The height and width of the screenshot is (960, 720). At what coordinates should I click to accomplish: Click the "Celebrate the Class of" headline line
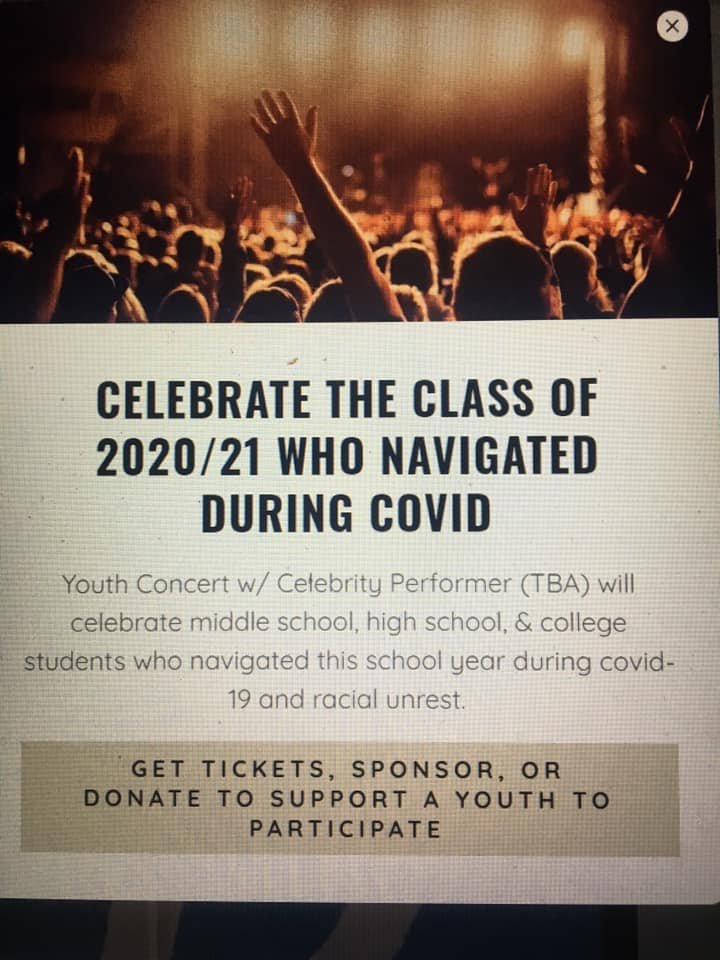(x=346, y=400)
